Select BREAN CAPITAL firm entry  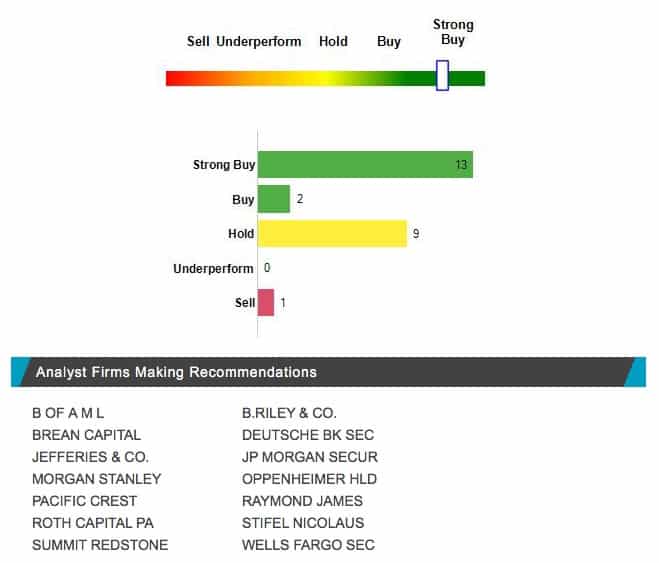coord(86,435)
